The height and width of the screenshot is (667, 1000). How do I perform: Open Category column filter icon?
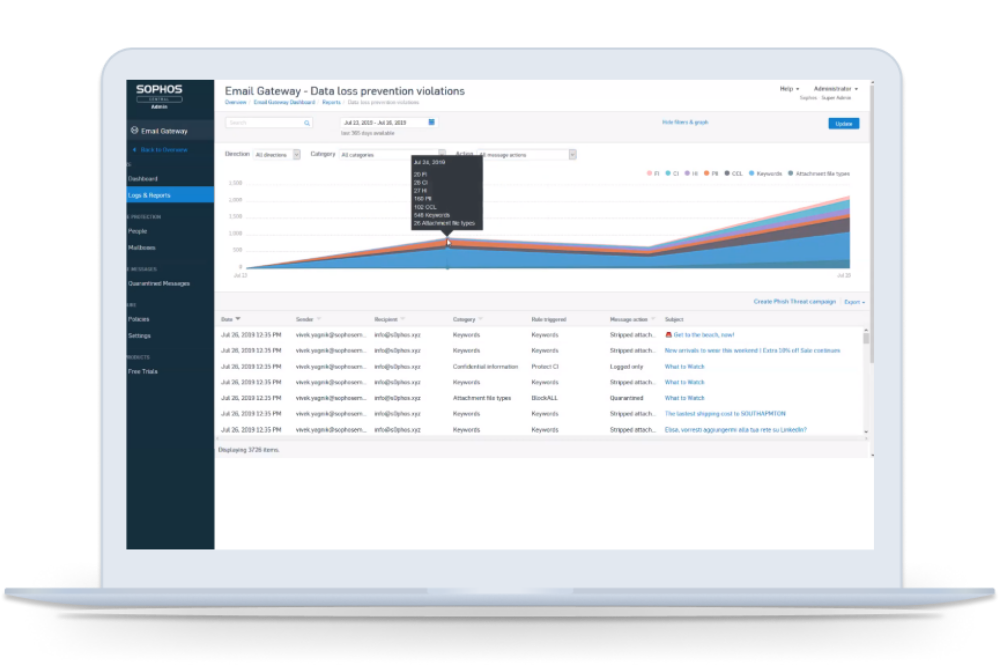click(x=480, y=319)
